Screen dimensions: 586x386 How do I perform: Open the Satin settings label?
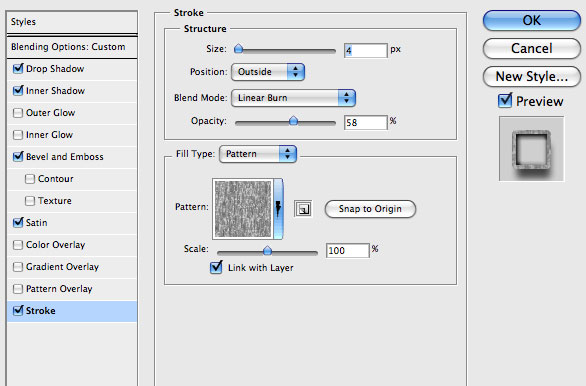37,223
